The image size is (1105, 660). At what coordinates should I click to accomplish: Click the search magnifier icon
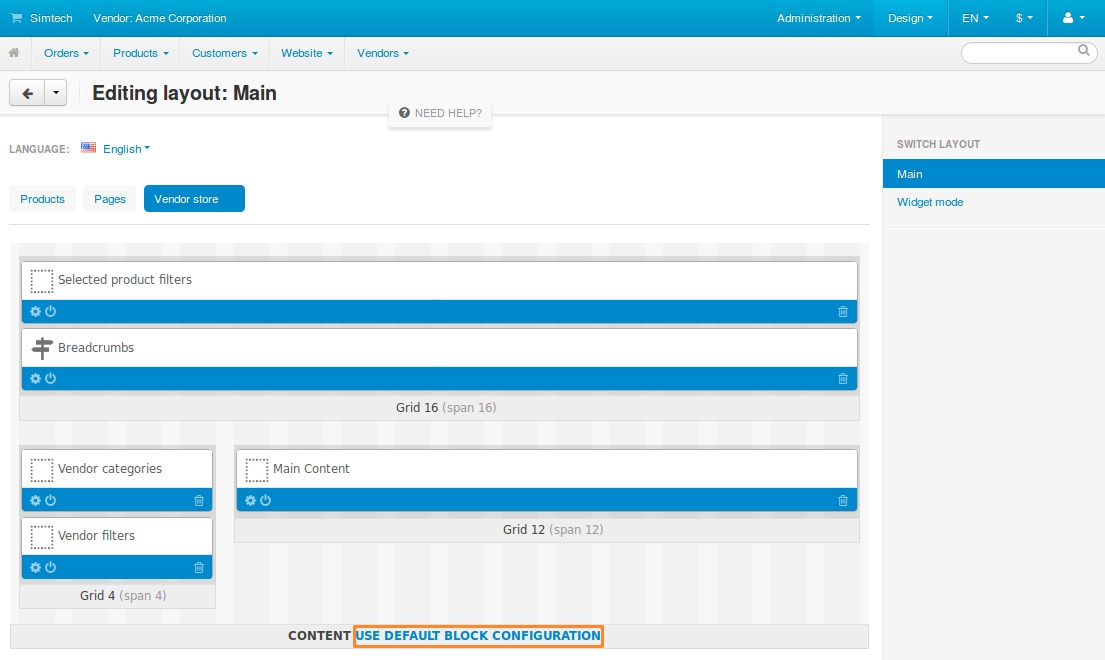(x=1084, y=51)
